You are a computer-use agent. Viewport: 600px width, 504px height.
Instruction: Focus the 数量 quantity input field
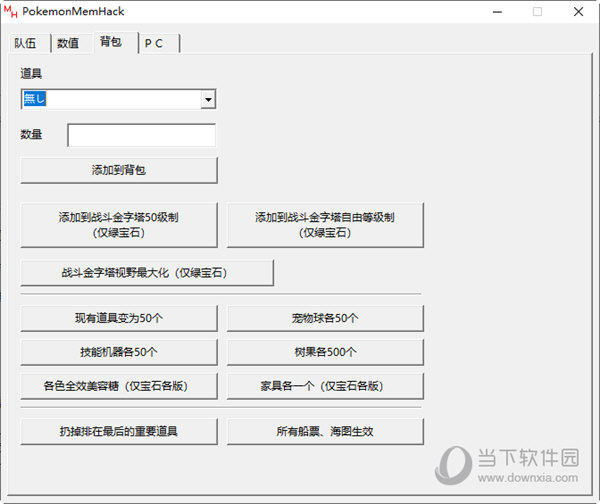141,135
